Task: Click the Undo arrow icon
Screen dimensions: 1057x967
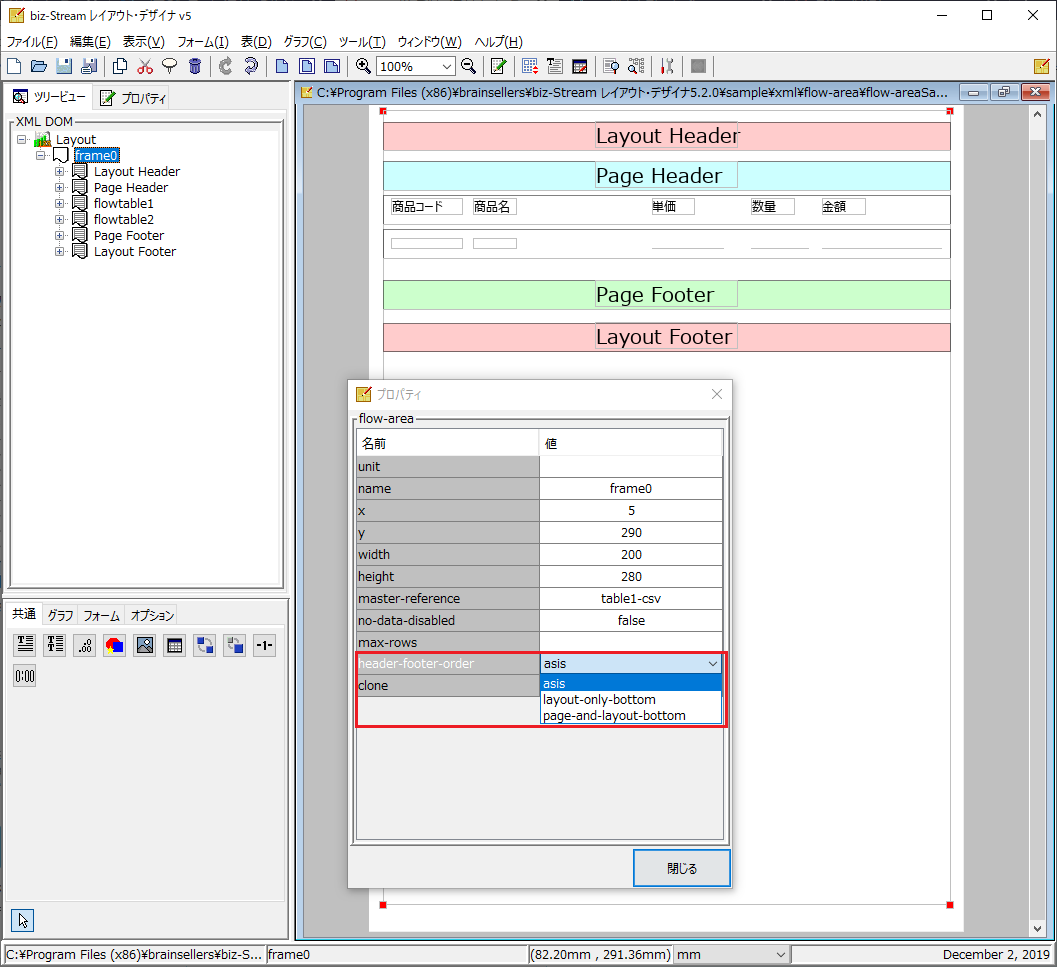Action: (226, 66)
